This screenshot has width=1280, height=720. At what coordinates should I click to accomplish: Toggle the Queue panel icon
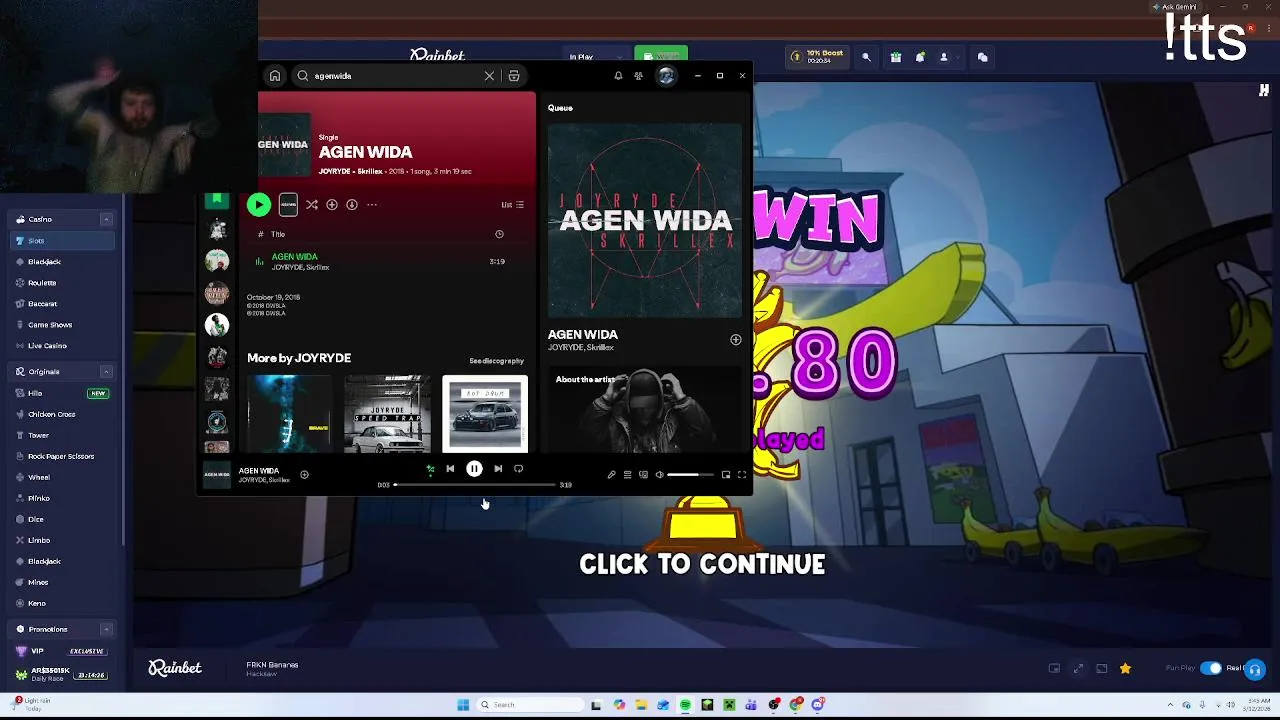[627, 475]
